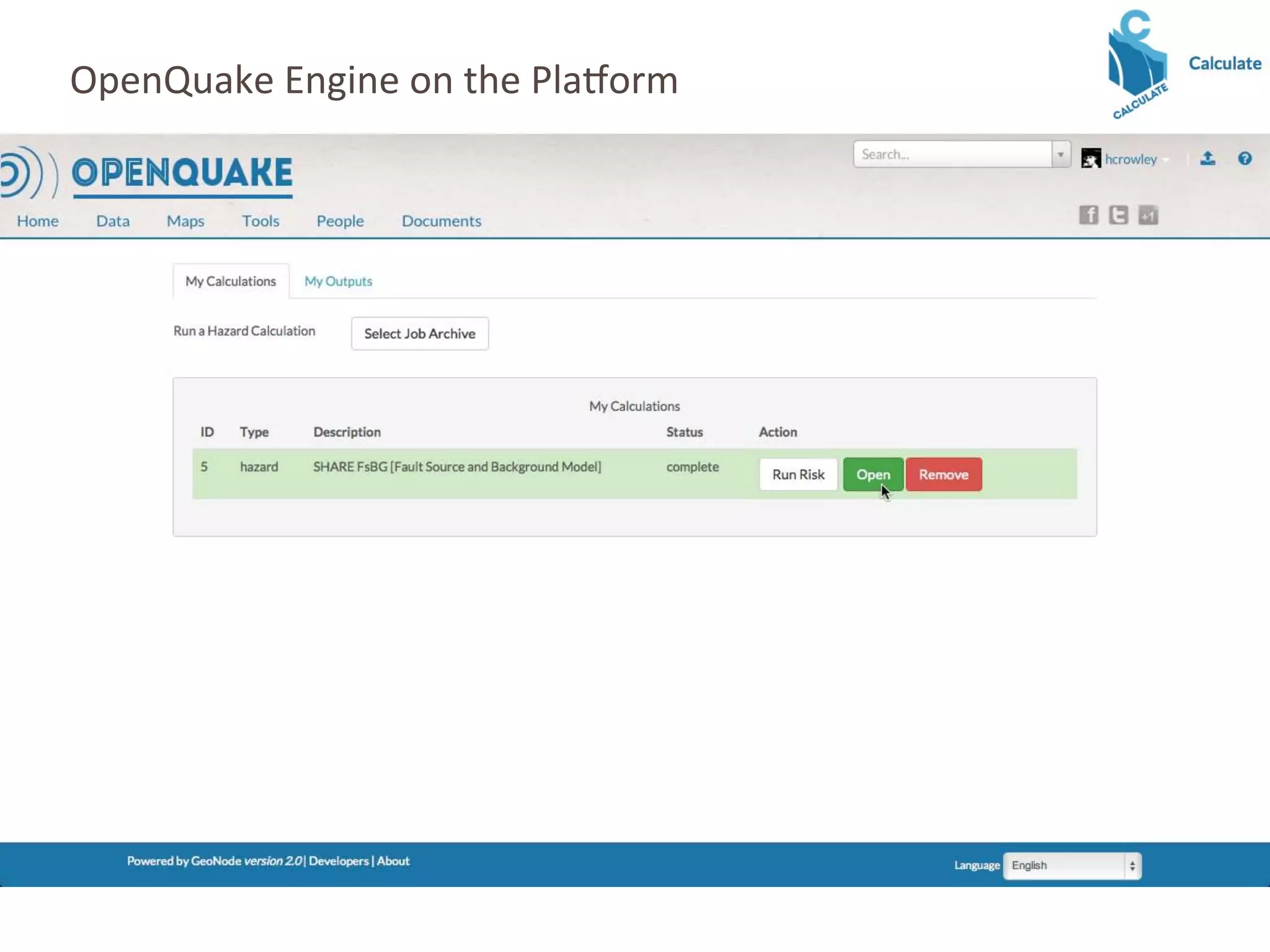This screenshot has height=952, width=1270.
Task: Click the 'Run a Hazard Calculation' label
Action: [244, 331]
